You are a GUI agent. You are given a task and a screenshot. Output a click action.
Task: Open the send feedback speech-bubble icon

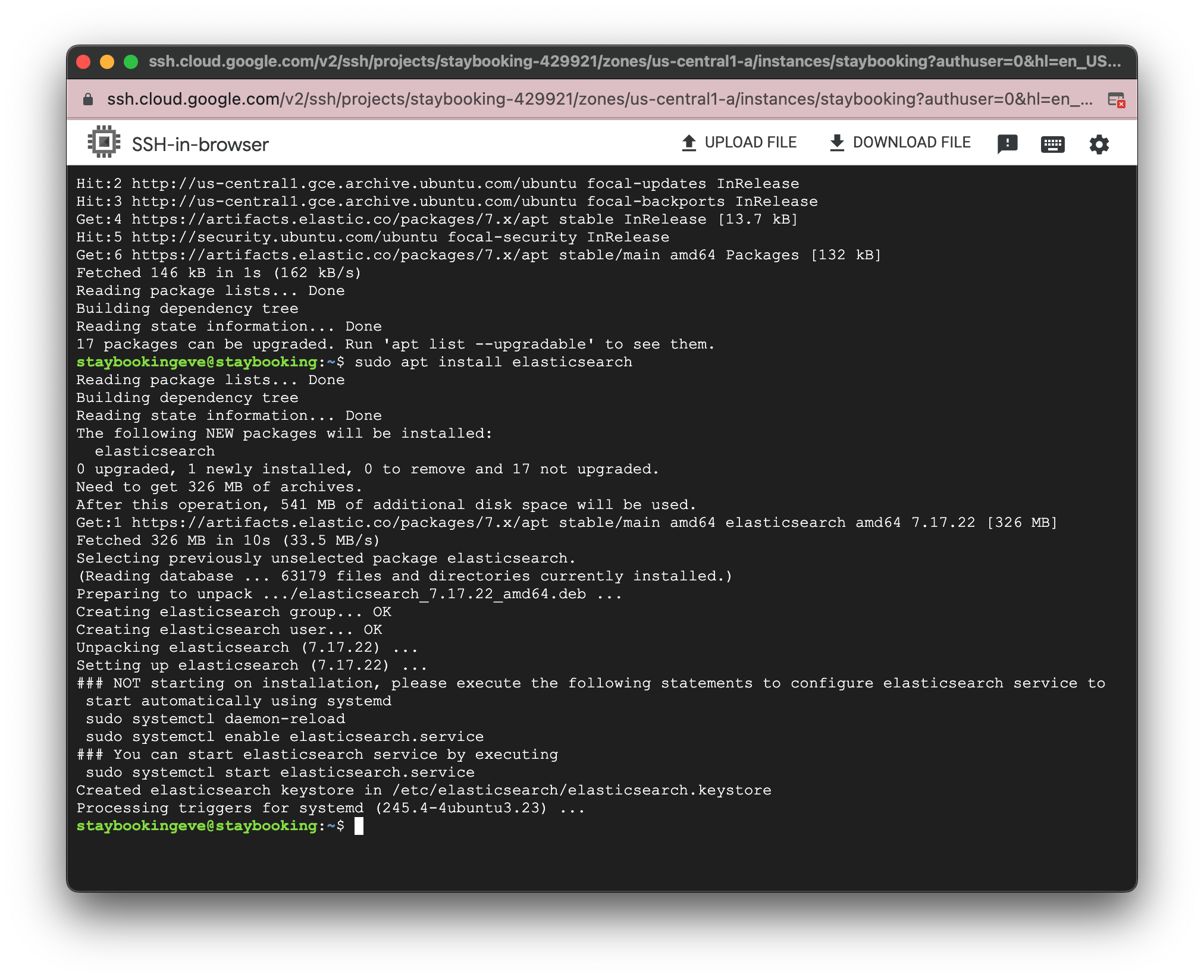click(1008, 143)
